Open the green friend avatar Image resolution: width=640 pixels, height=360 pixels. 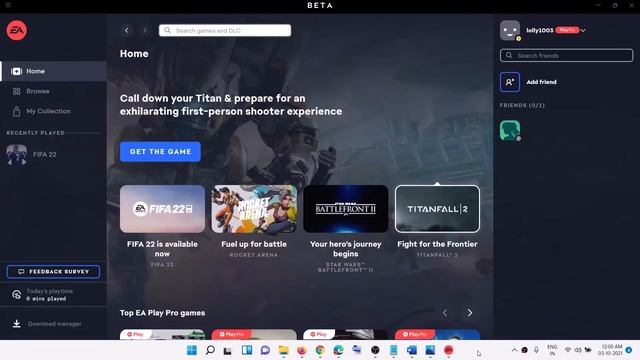point(510,131)
